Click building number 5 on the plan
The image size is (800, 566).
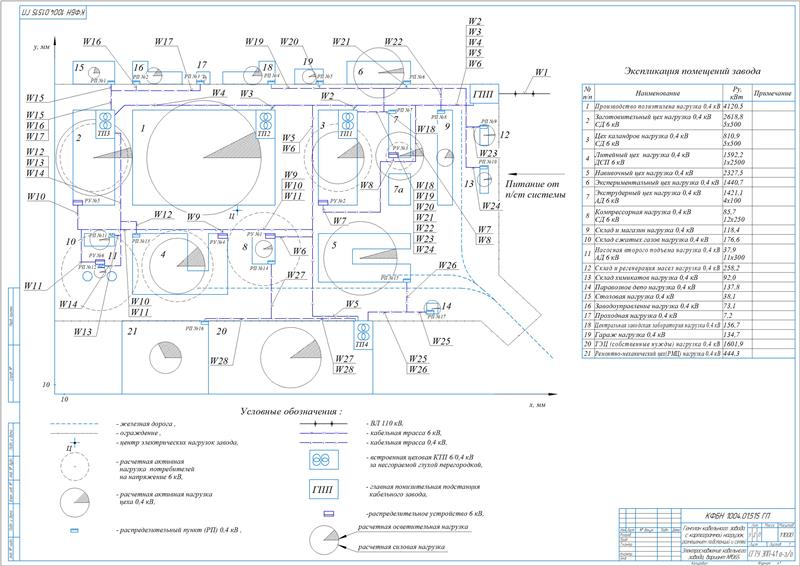pos(334,245)
